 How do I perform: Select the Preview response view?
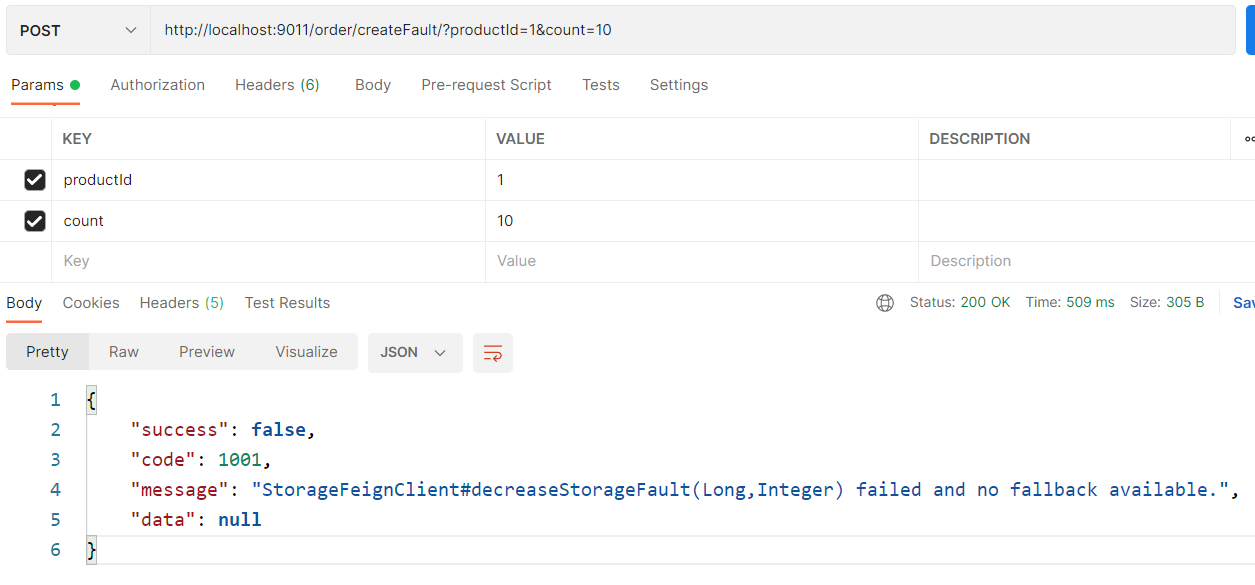pos(207,352)
